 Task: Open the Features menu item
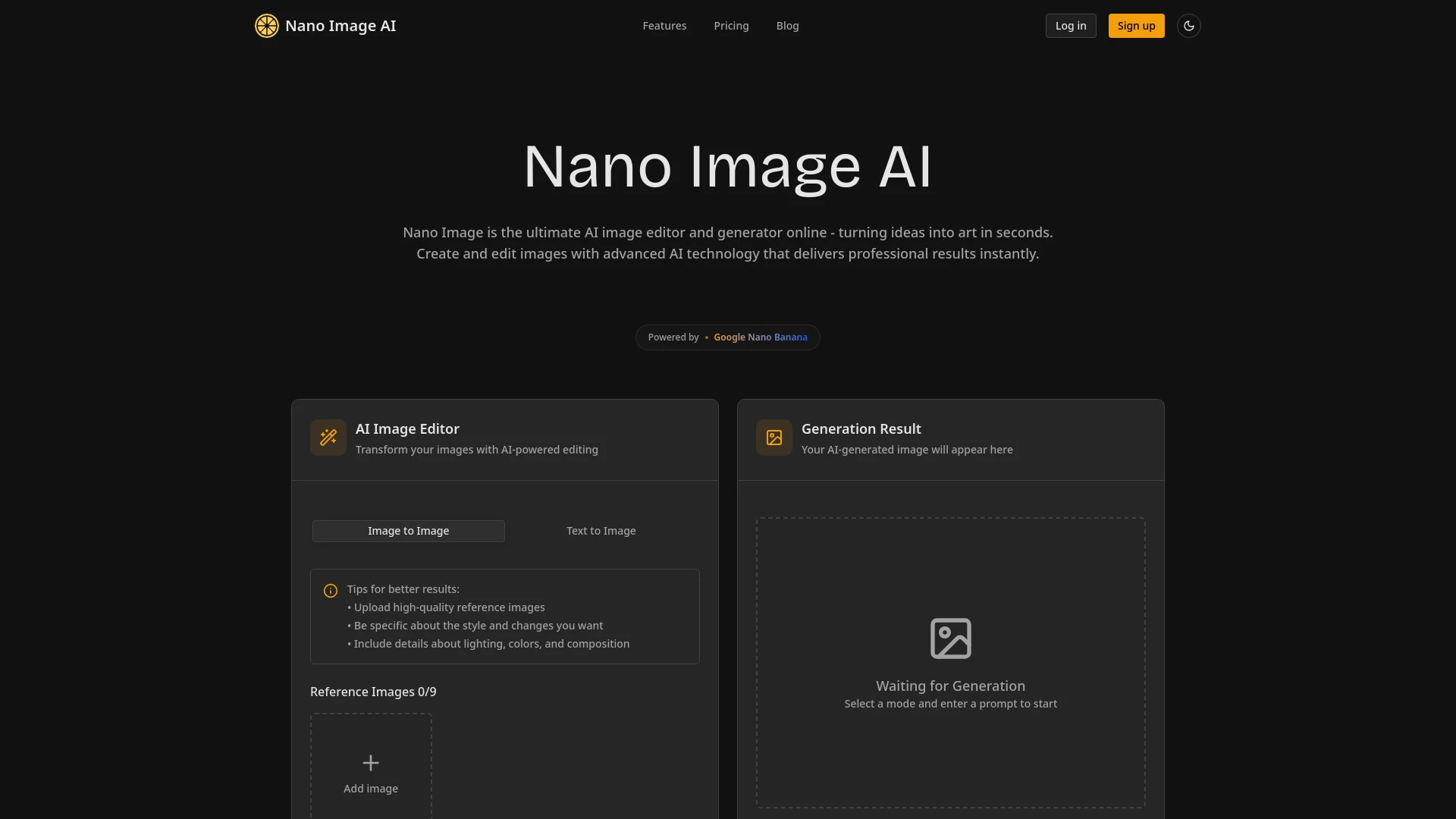(664, 25)
